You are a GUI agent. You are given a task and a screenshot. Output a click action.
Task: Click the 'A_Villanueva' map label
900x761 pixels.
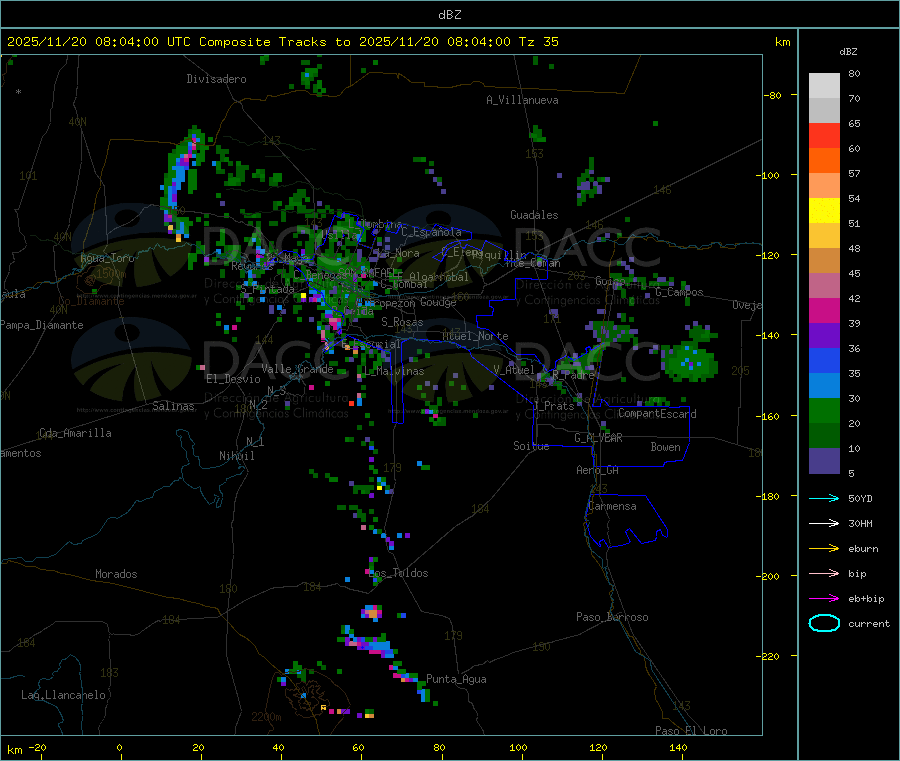point(522,100)
